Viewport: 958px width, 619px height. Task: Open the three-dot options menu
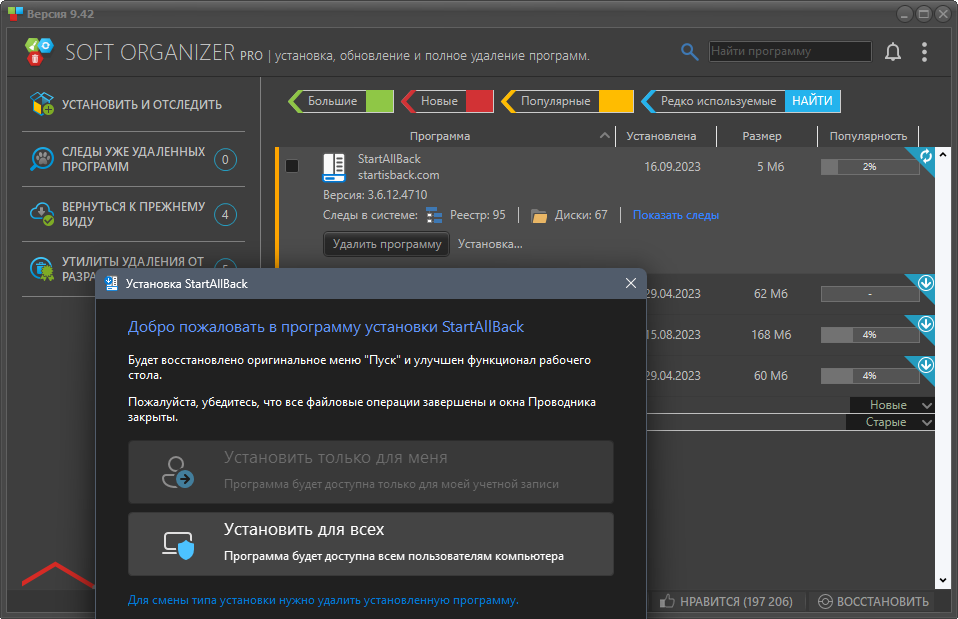[924, 52]
